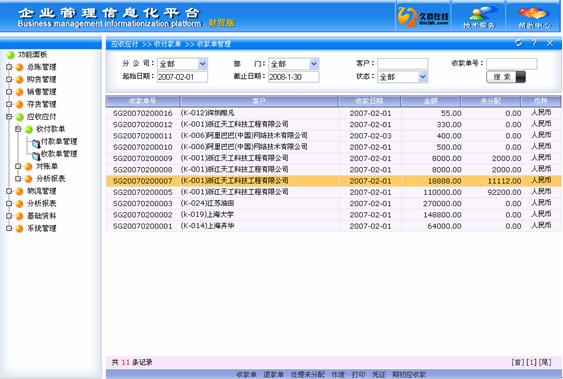
Task: Click the orange orb beside 存货管理
Action: point(19,104)
